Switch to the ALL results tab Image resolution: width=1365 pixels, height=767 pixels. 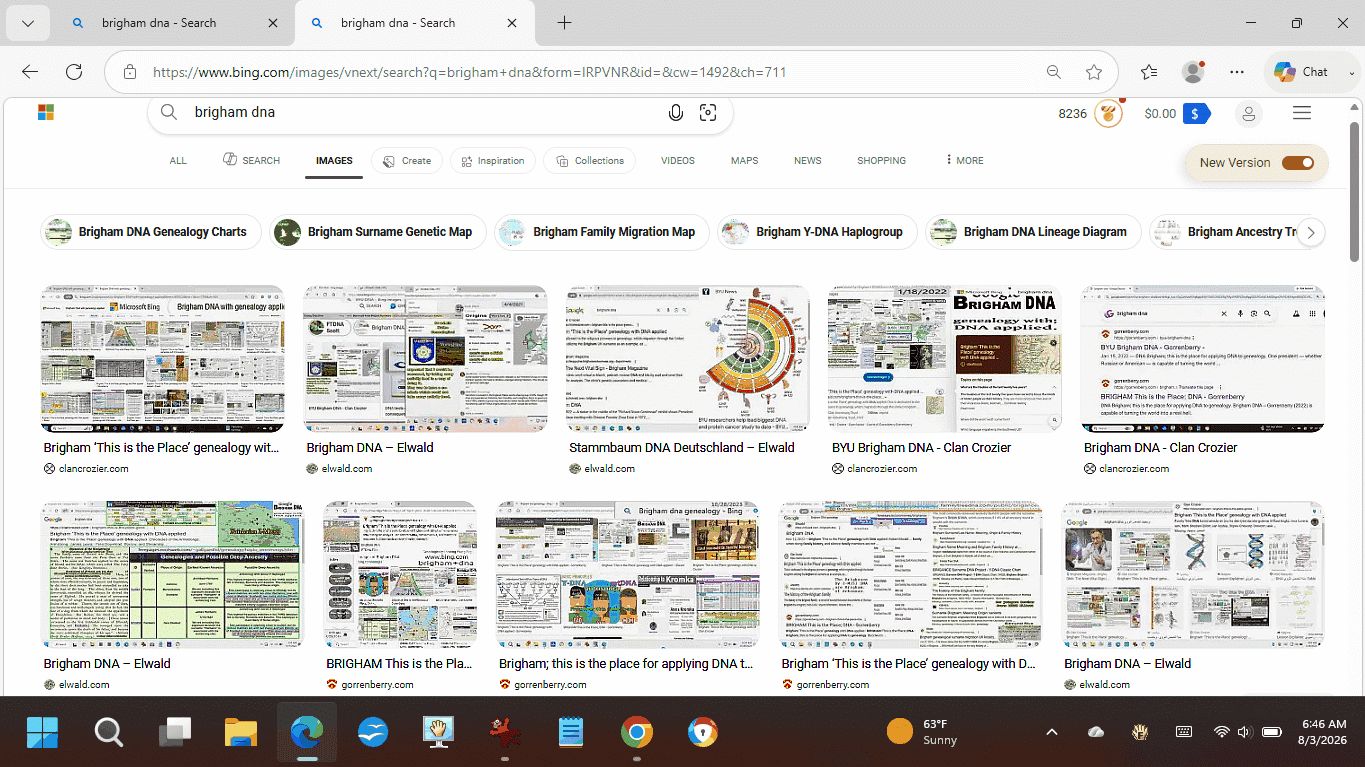(x=178, y=160)
